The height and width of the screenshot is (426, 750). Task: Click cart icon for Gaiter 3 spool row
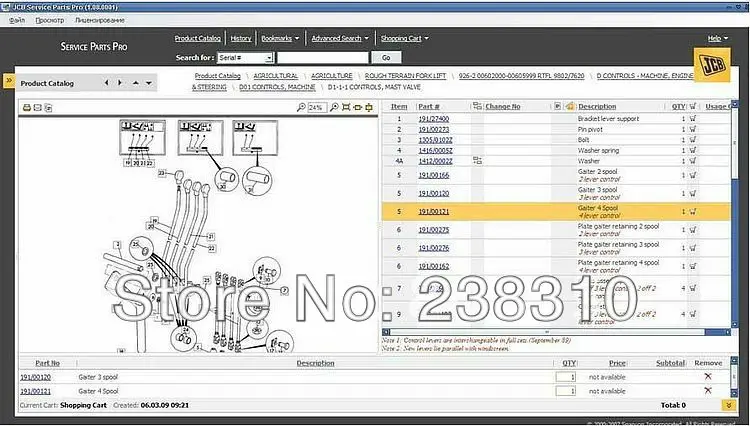(x=693, y=193)
